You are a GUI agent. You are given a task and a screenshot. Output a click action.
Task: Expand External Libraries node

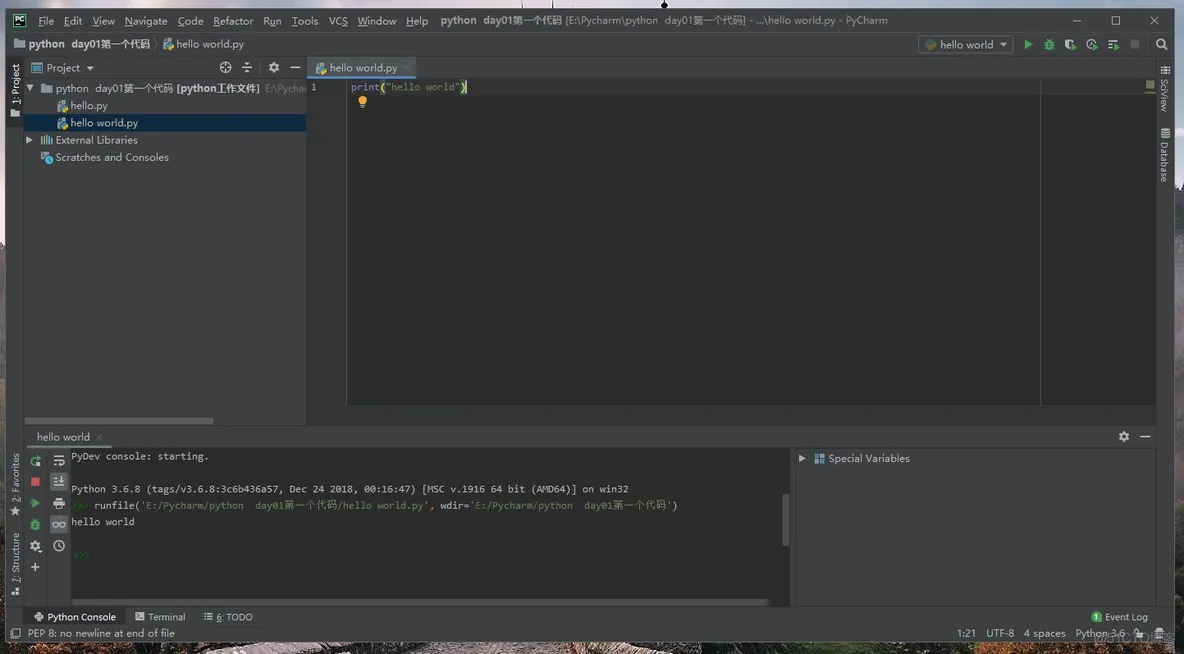point(29,140)
